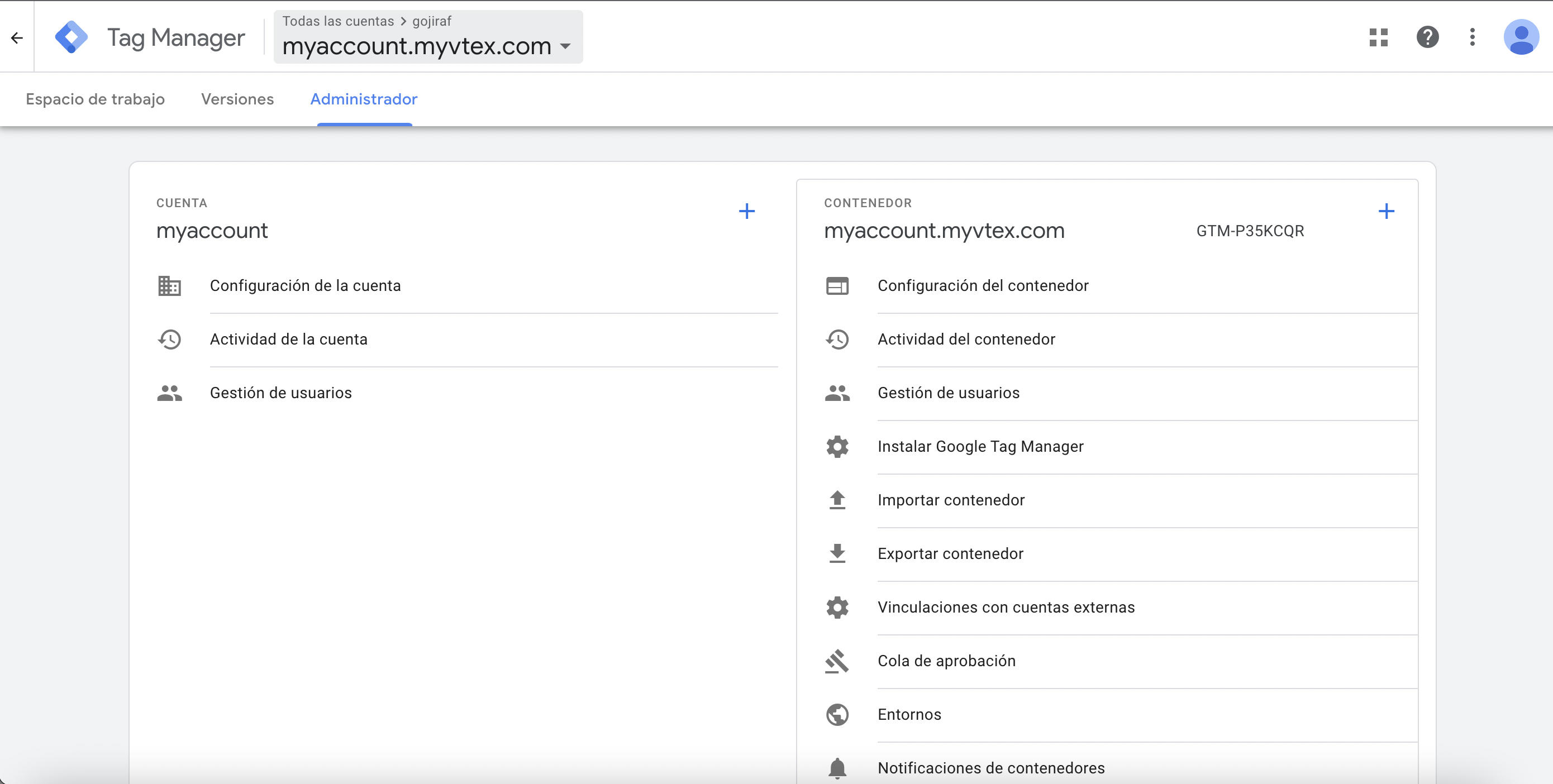Click the Cola de aprobación gavel icon
The height and width of the screenshot is (784, 1553).
(837, 661)
